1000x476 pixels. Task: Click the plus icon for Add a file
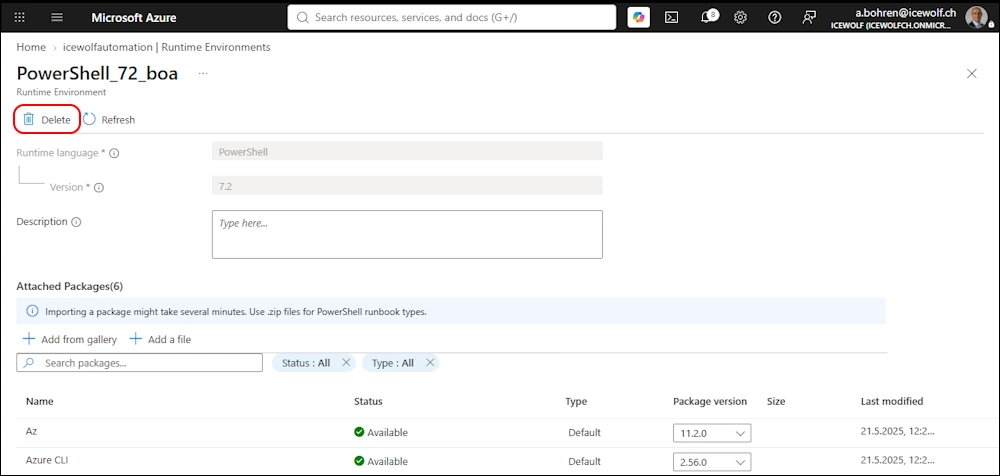point(135,339)
